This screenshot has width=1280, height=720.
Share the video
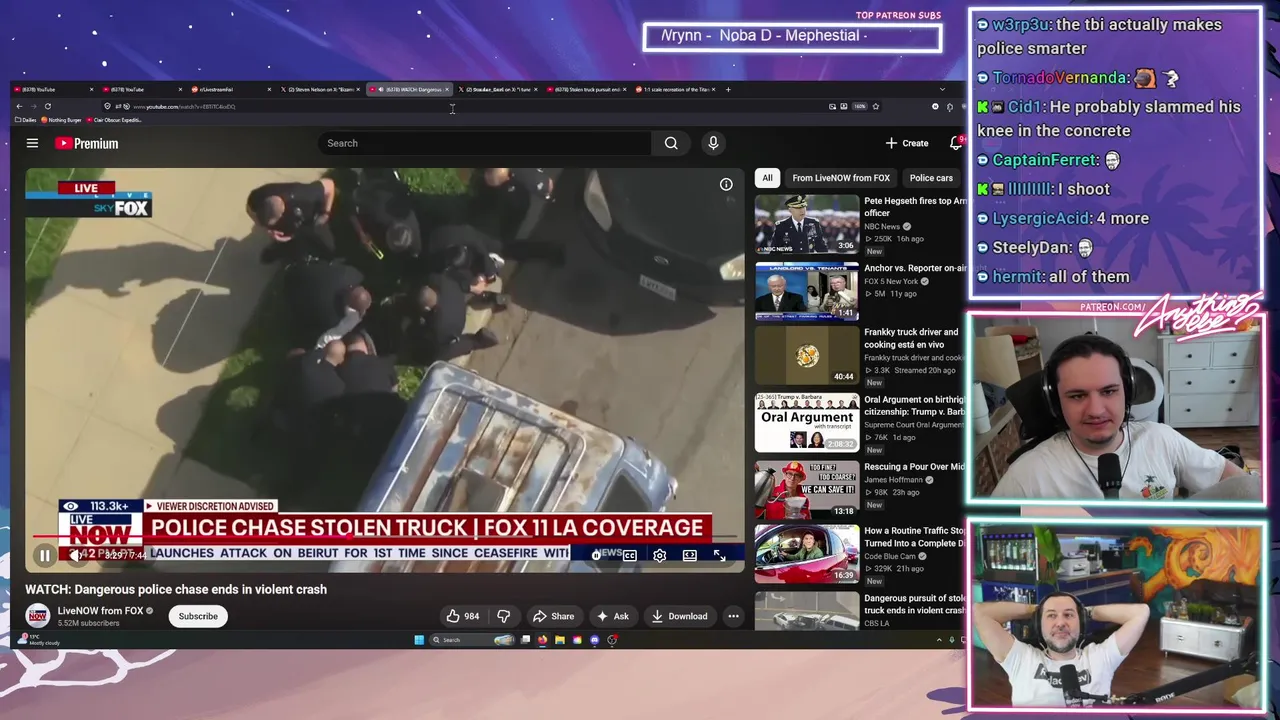(553, 616)
